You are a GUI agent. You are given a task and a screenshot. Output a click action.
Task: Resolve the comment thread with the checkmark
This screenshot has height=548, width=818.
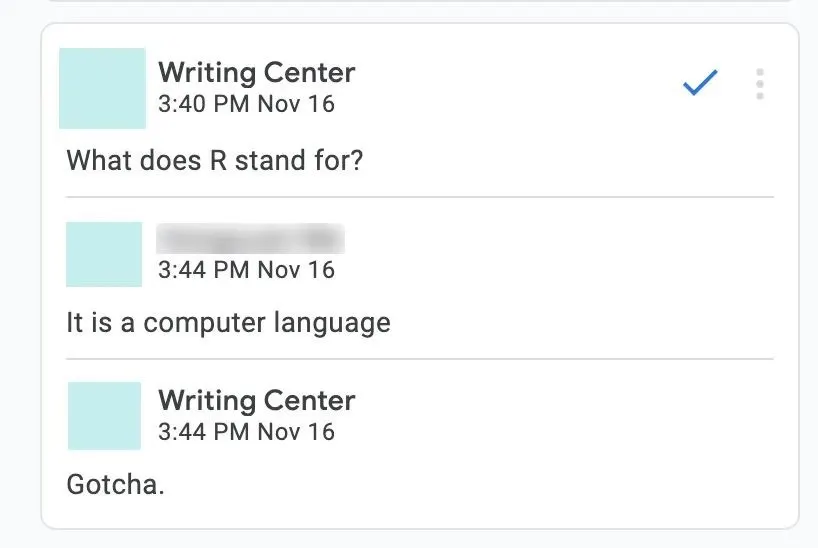[x=700, y=85]
